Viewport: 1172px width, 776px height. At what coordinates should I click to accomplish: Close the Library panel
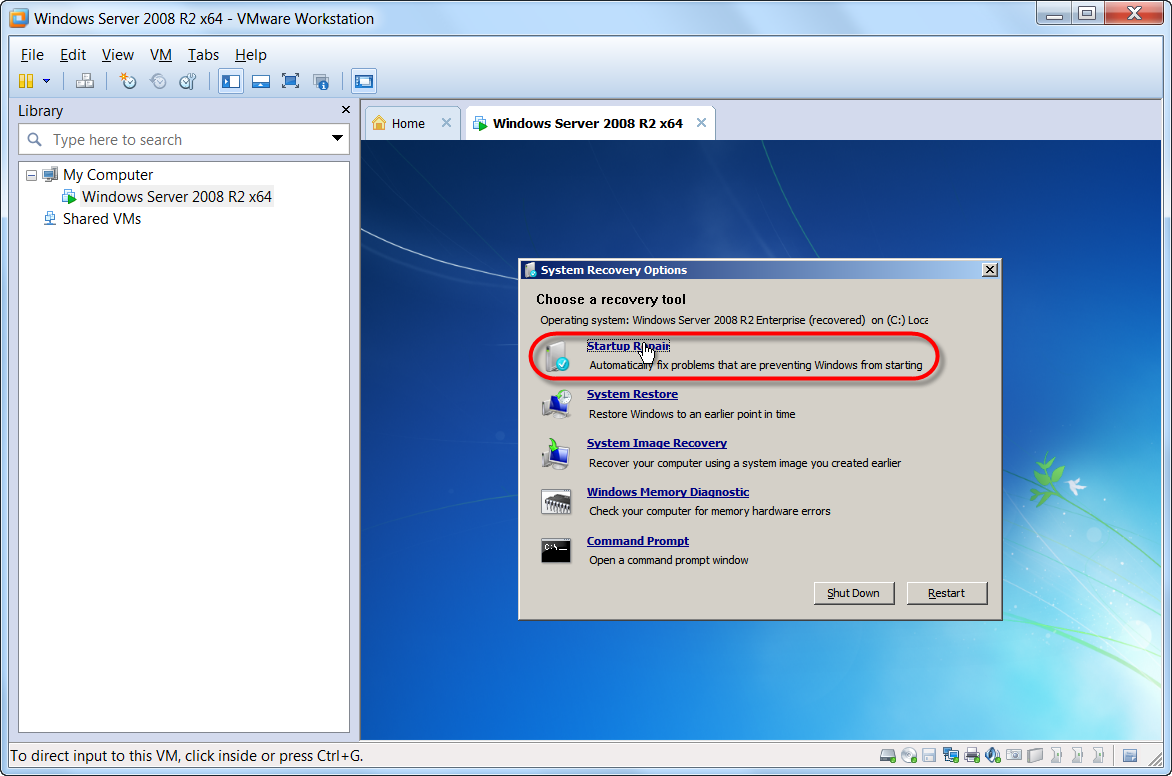coord(345,110)
